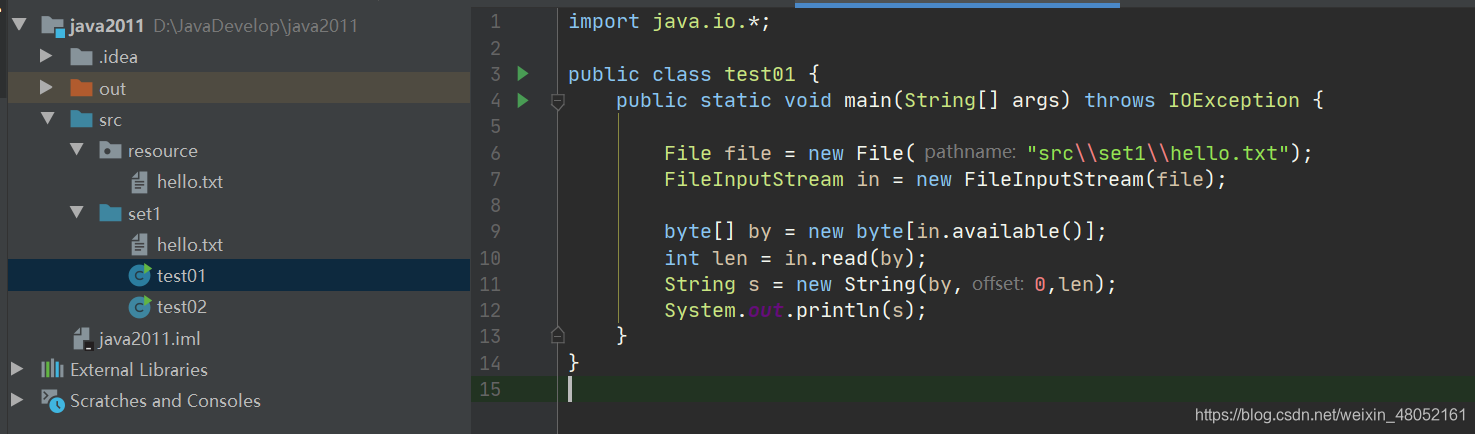Viewport: 1475px width, 434px height.
Task: Select the resource folder row
Action: pyautogui.click(x=238, y=151)
